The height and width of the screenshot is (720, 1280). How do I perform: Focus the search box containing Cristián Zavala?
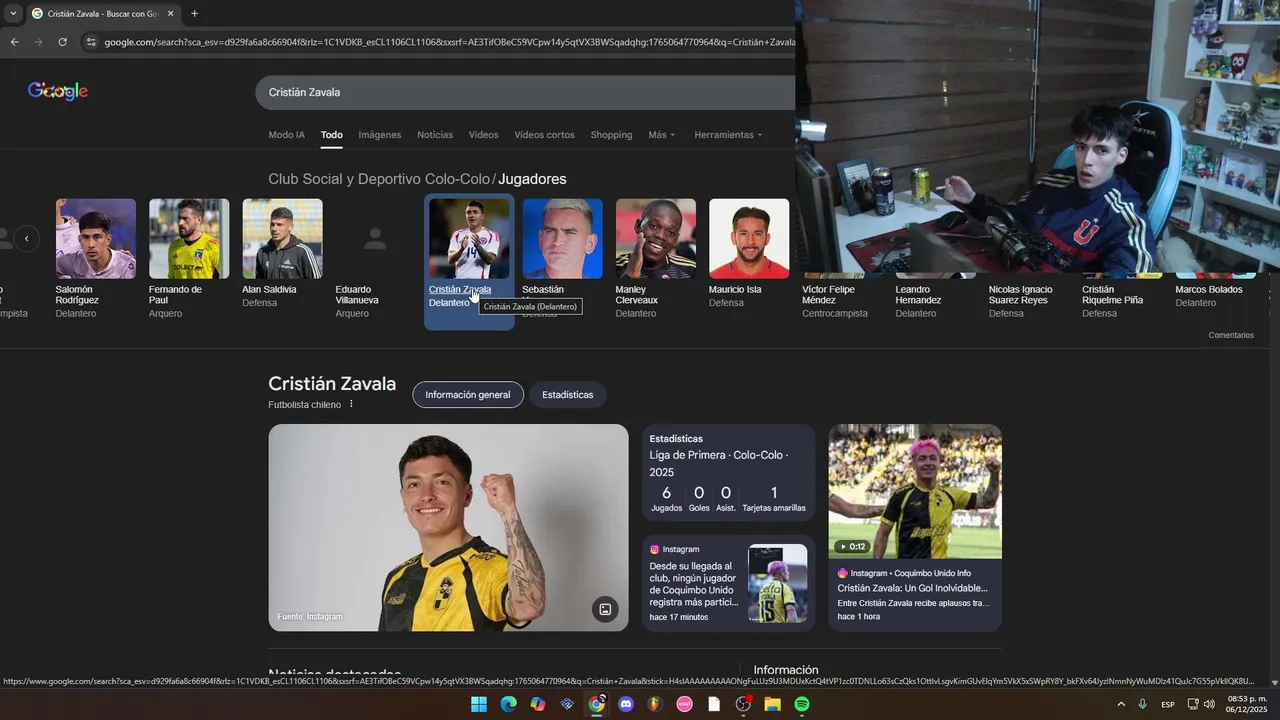tap(525, 92)
